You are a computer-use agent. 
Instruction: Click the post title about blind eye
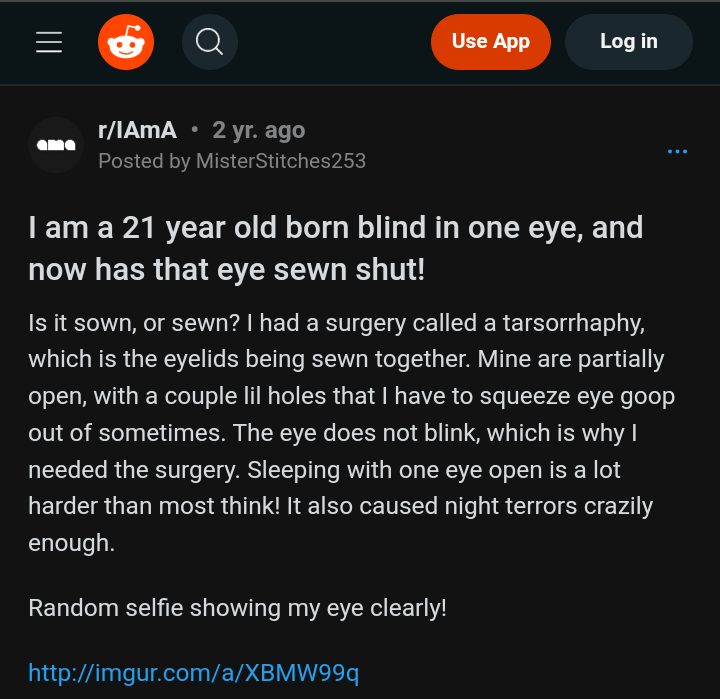coord(335,229)
